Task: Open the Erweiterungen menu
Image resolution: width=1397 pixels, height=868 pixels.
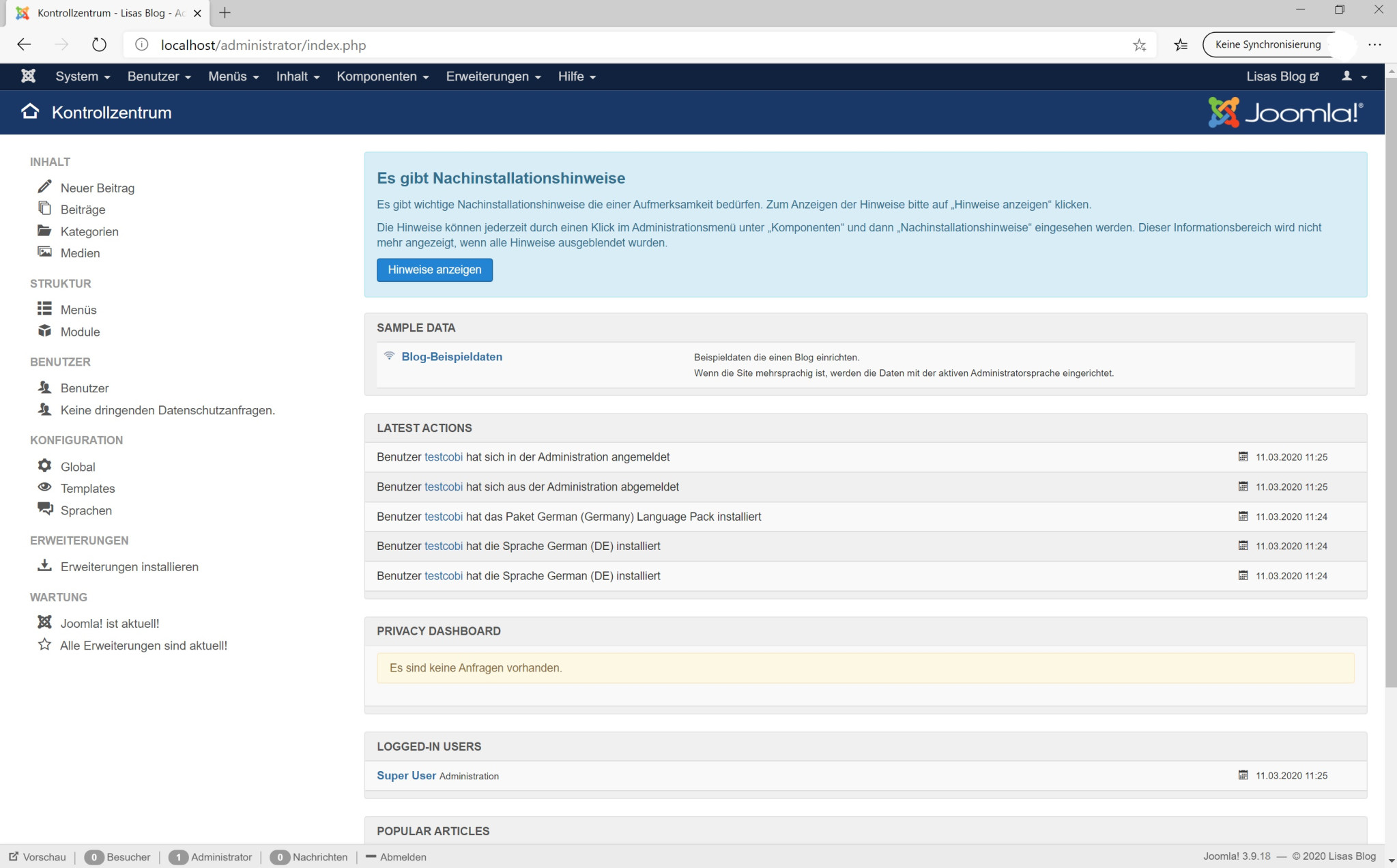Action: [493, 76]
